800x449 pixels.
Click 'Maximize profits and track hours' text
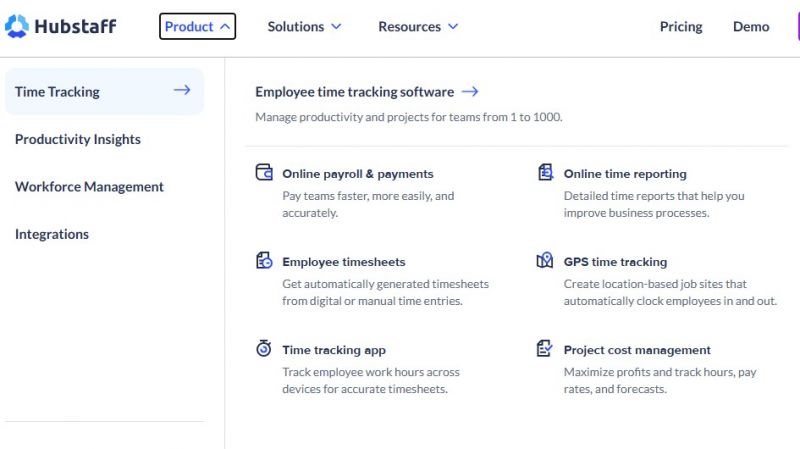pos(660,381)
